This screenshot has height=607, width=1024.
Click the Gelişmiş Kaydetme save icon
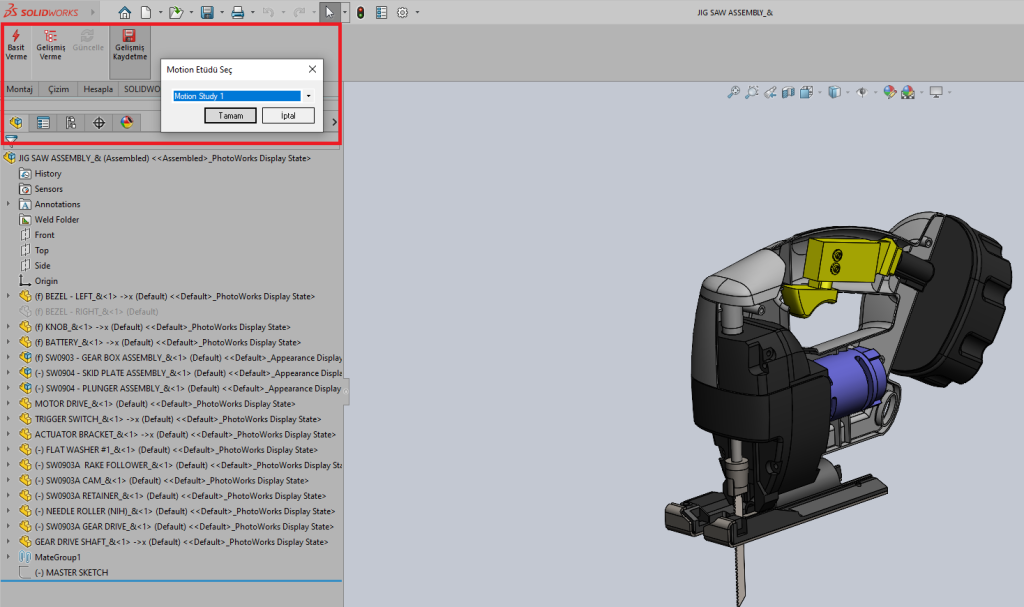click(x=129, y=44)
